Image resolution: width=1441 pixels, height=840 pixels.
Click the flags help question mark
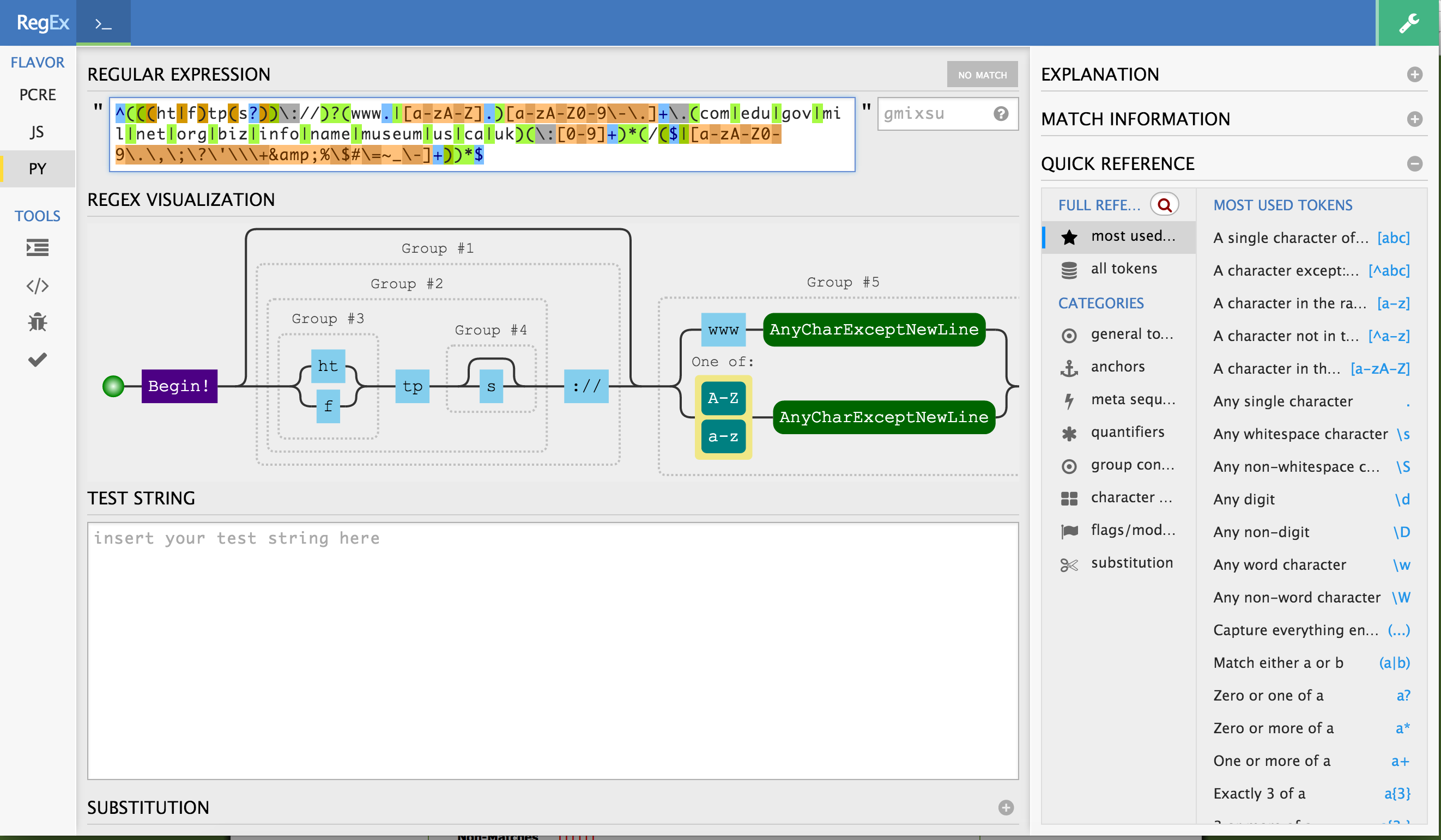[x=1000, y=114]
